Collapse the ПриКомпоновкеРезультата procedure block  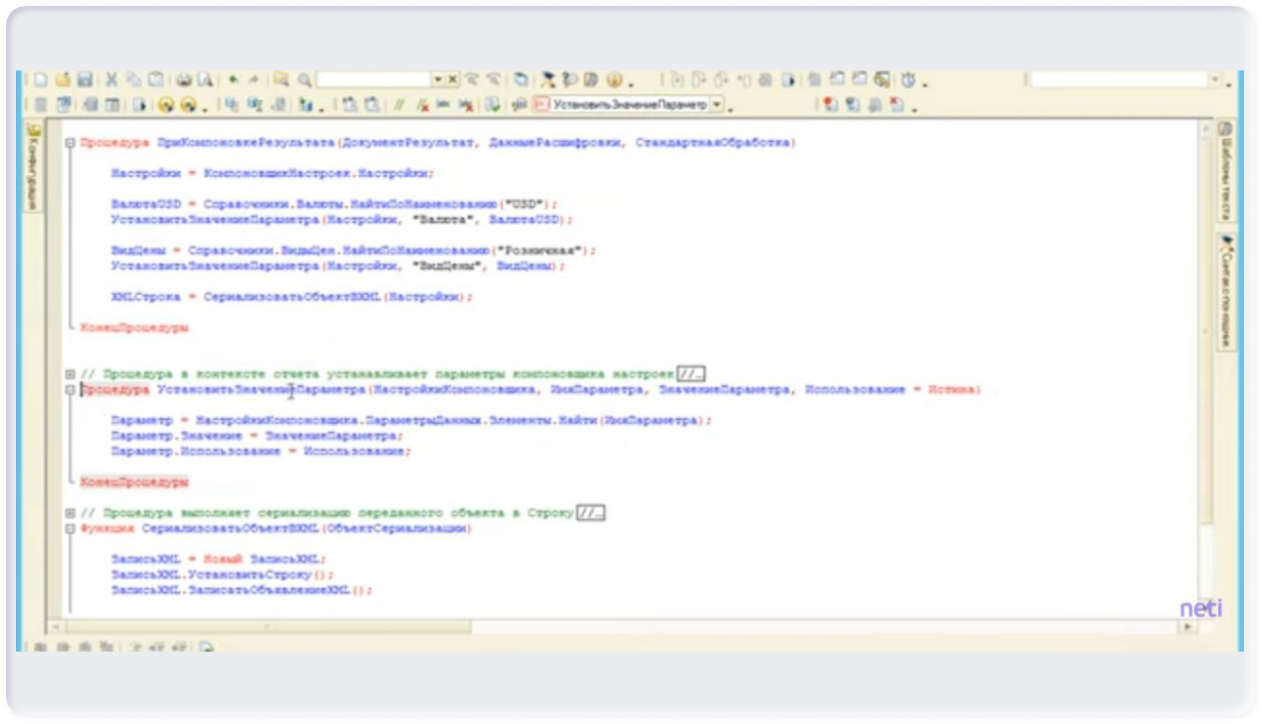tap(70, 143)
